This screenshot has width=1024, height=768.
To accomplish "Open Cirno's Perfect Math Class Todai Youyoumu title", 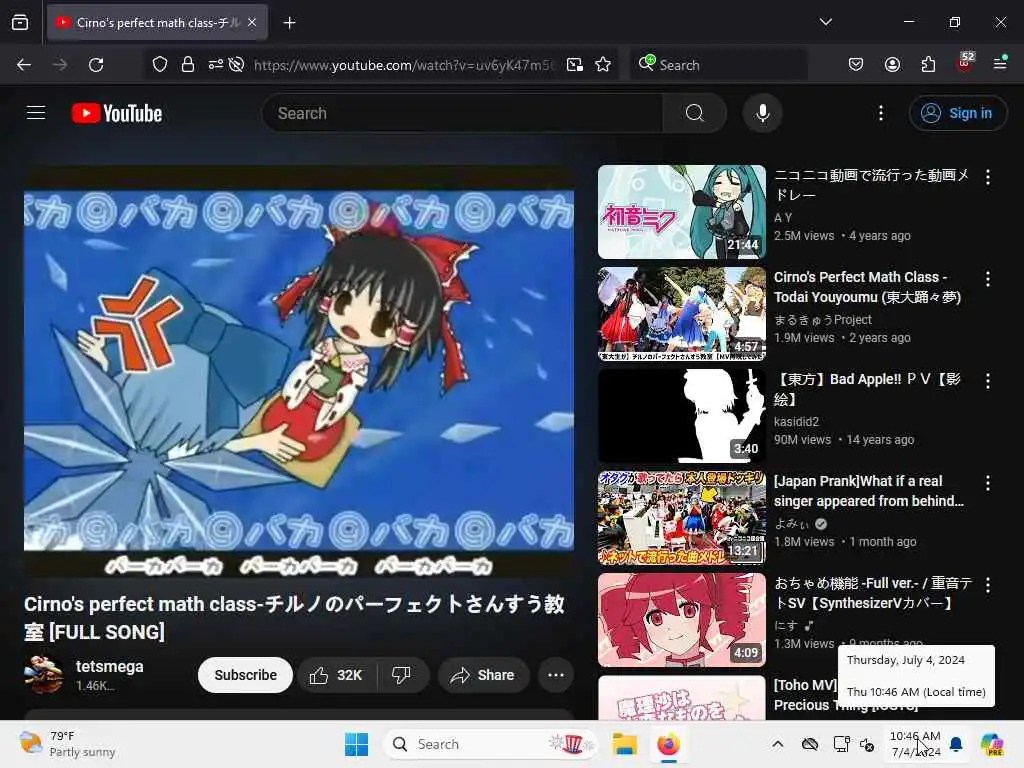I will (867, 287).
